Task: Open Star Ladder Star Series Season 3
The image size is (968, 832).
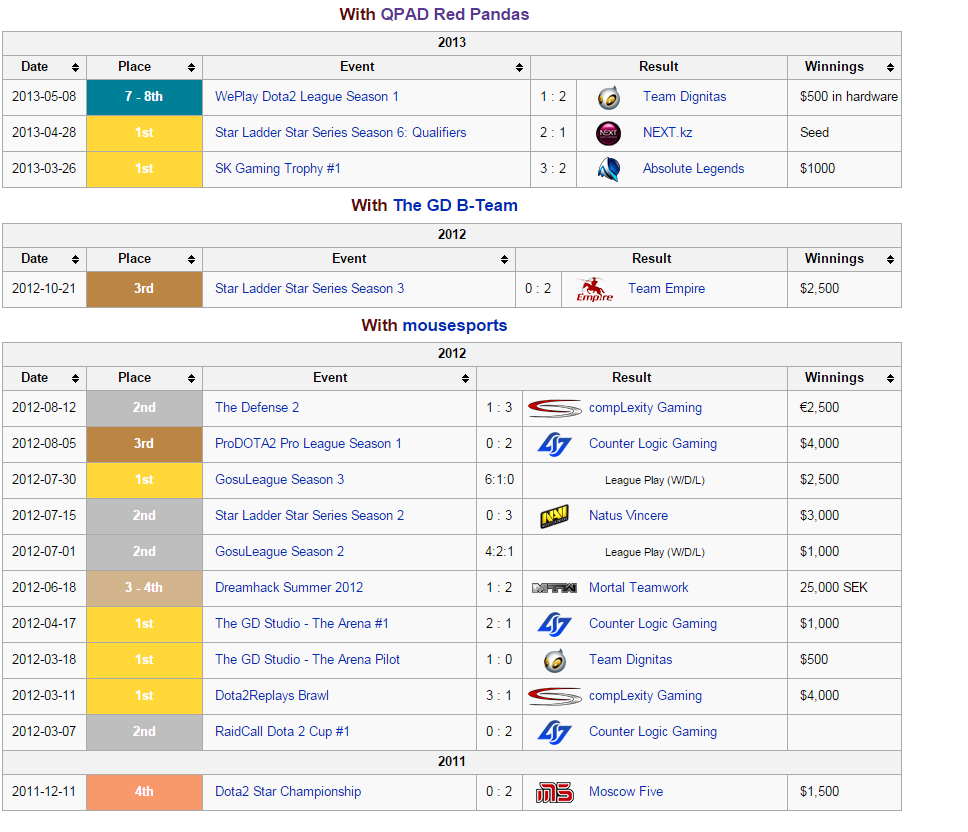Action: click(x=309, y=289)
